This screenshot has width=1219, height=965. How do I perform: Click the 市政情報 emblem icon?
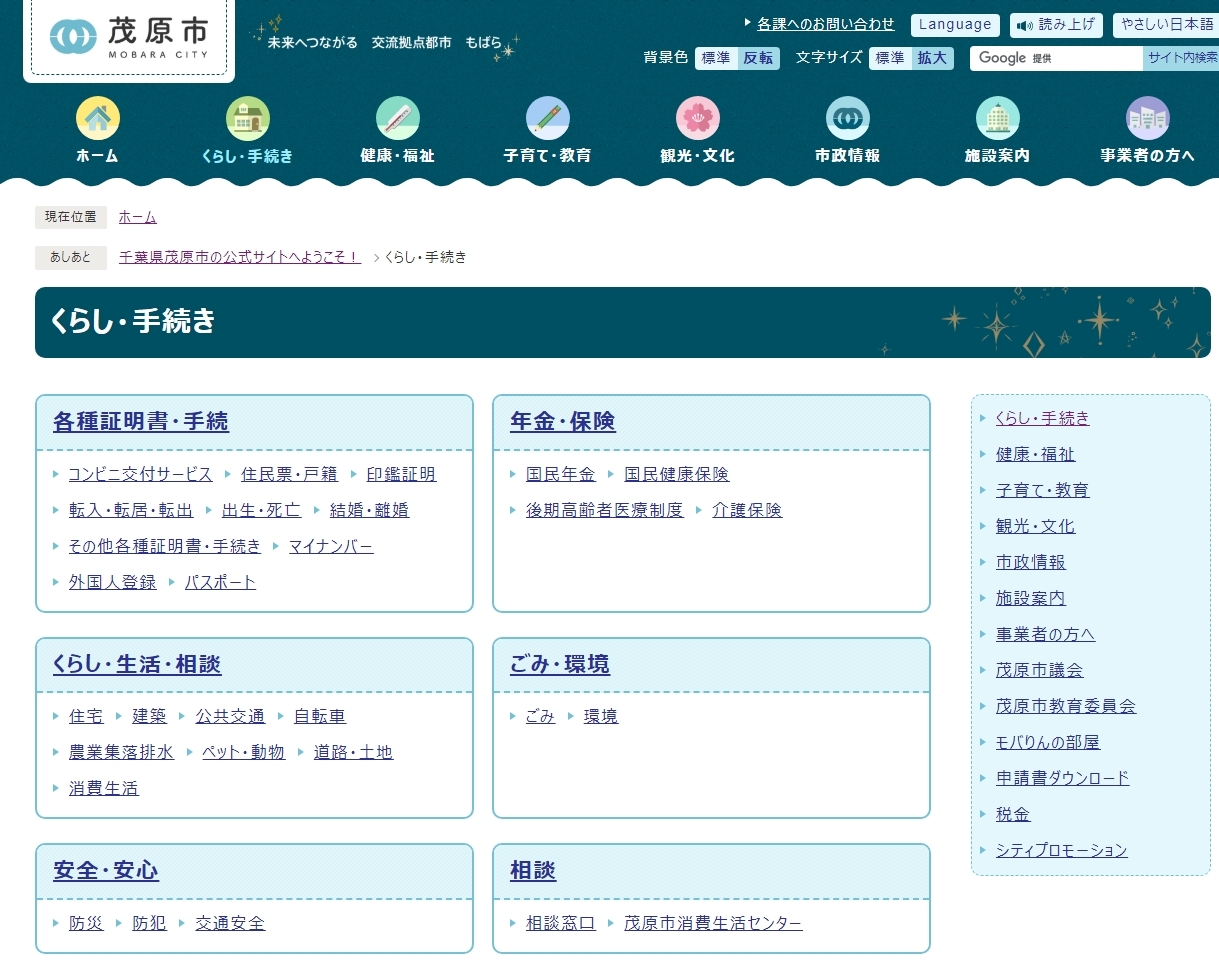click(847, 118)
